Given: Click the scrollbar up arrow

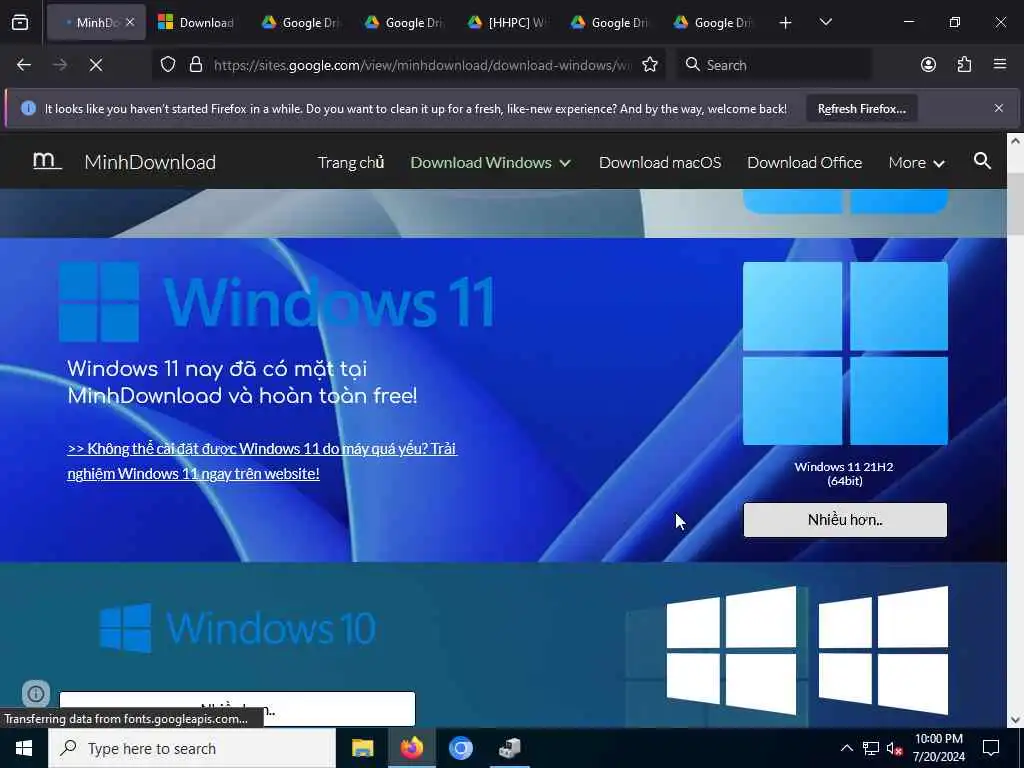Looking at the screenshot, I should pyautogui.click(x=1015, y=141).
